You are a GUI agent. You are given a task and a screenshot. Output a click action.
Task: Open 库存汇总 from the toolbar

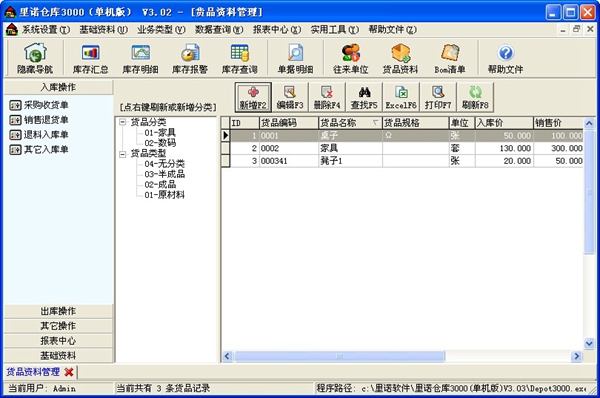(91, 58)
